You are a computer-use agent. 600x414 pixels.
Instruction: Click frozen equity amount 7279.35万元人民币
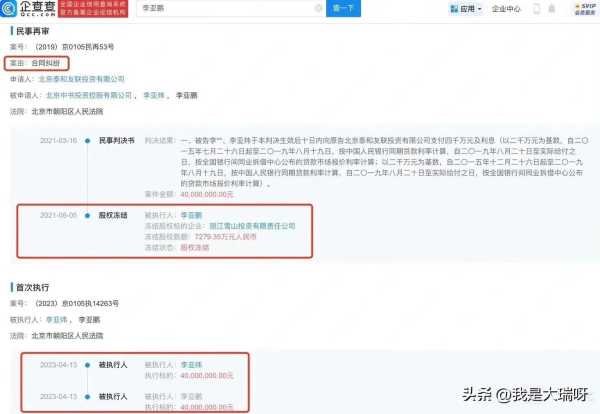click(x=225, y=236)
